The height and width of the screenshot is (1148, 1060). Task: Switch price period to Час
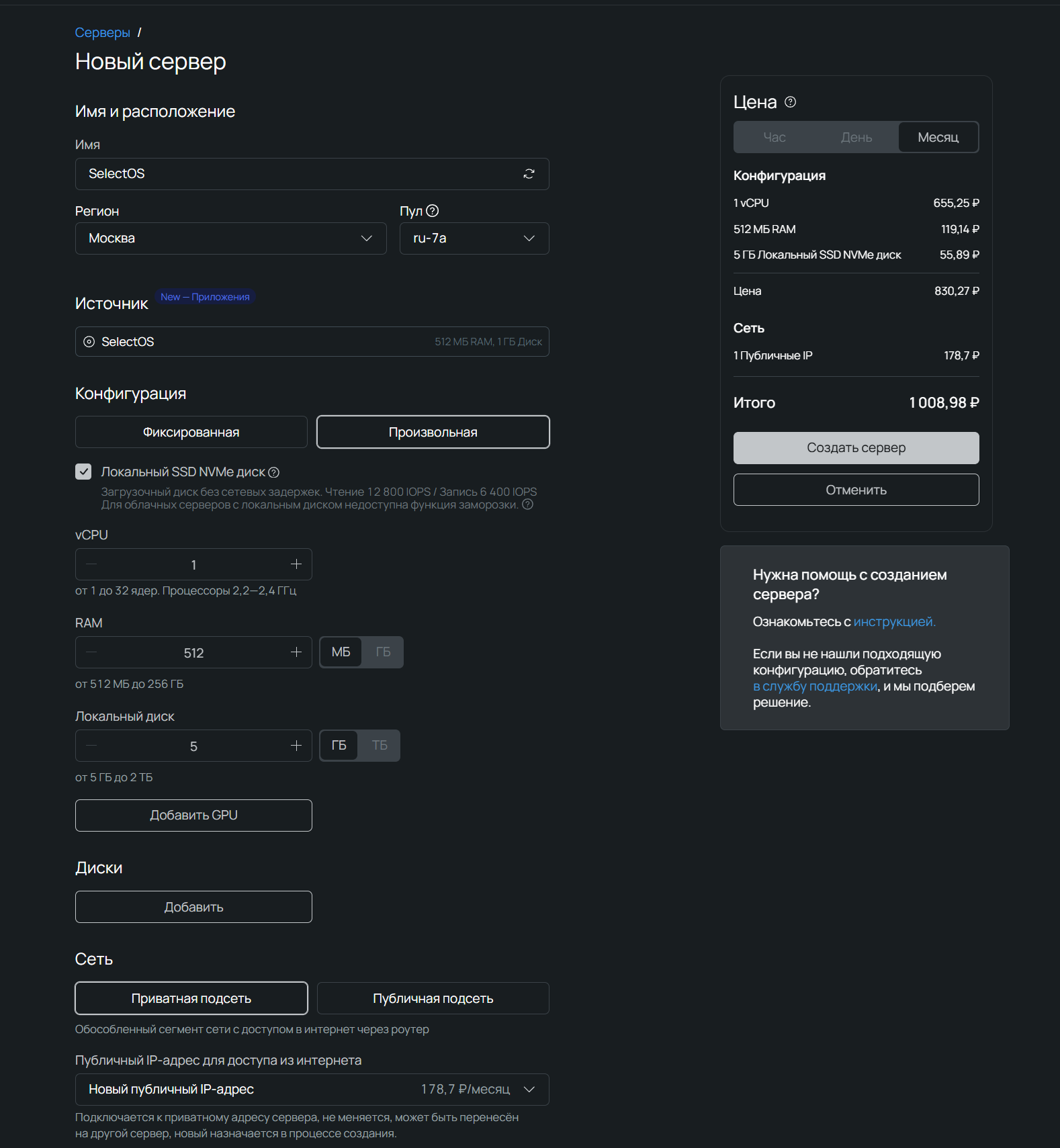pos(775,138)
